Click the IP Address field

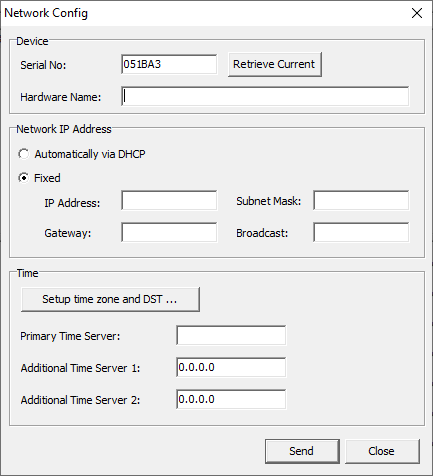tap(169, 201)
